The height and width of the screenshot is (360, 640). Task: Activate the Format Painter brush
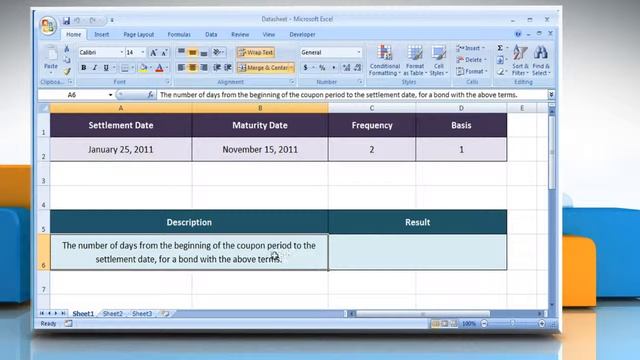(x=67, y=71)
